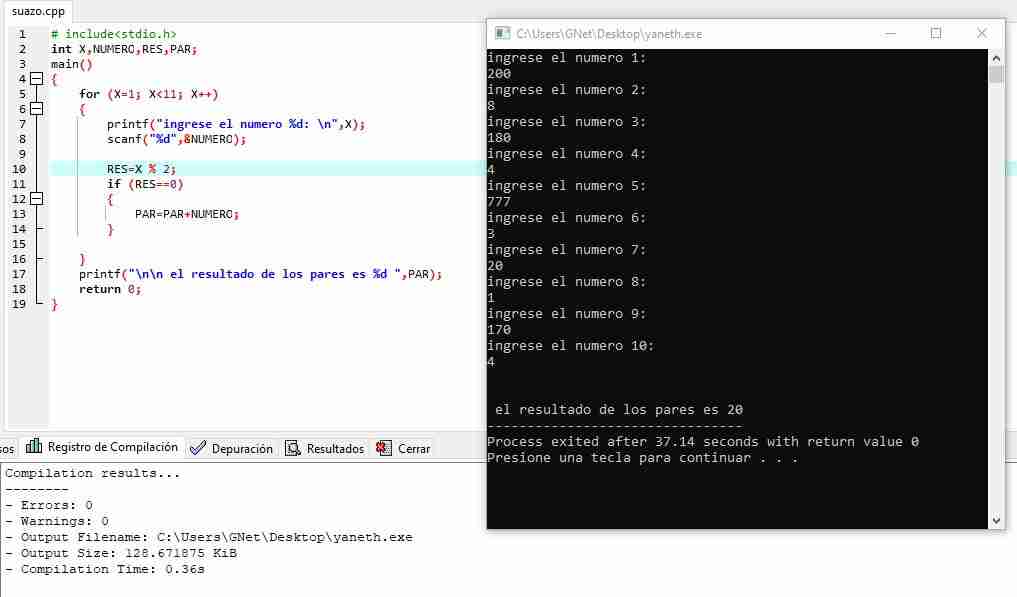
Task: Click the Resultados magnifier icon
Action: pos(293,448)
